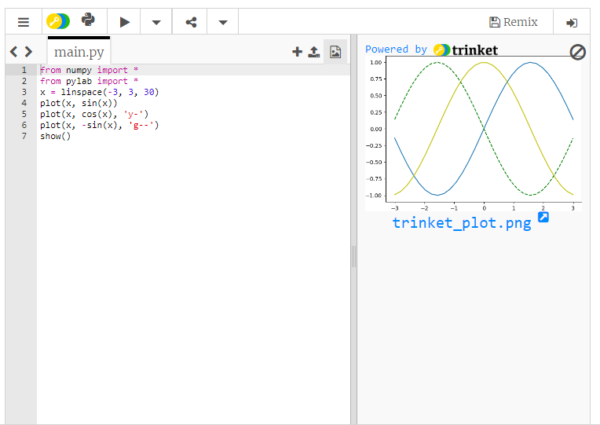This screenshot has width=600, height=425.
Task: Add a new file with plus icon
Action: (x=297, y=52)
